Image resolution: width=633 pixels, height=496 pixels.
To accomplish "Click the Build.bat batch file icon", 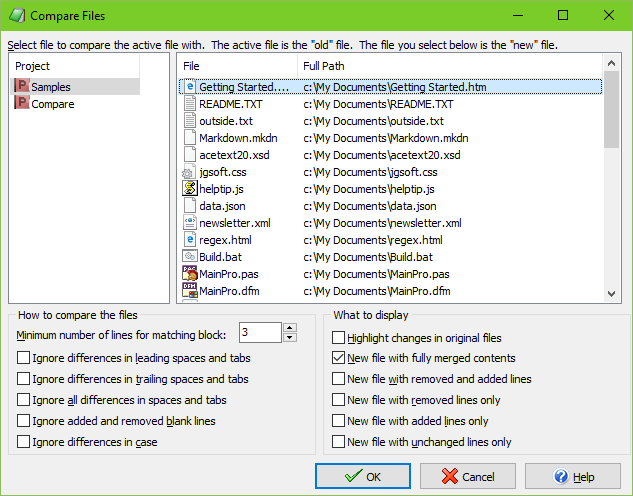I will [190, 256].
